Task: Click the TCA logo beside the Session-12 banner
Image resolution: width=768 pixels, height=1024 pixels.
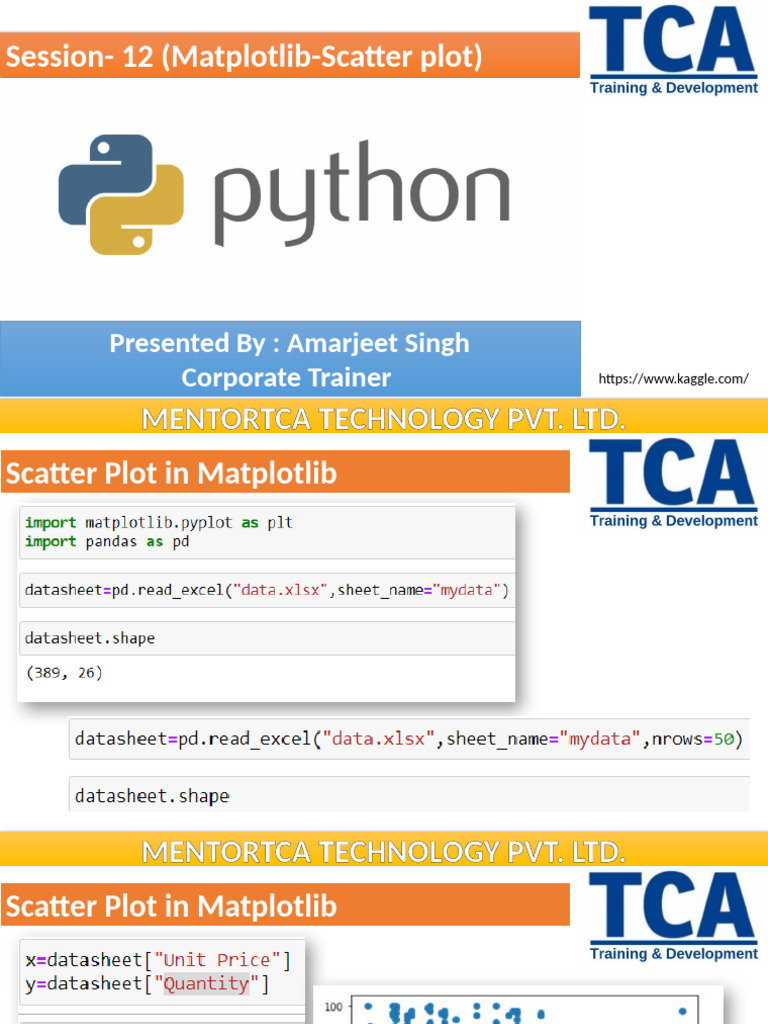Action: pos(673,50)
